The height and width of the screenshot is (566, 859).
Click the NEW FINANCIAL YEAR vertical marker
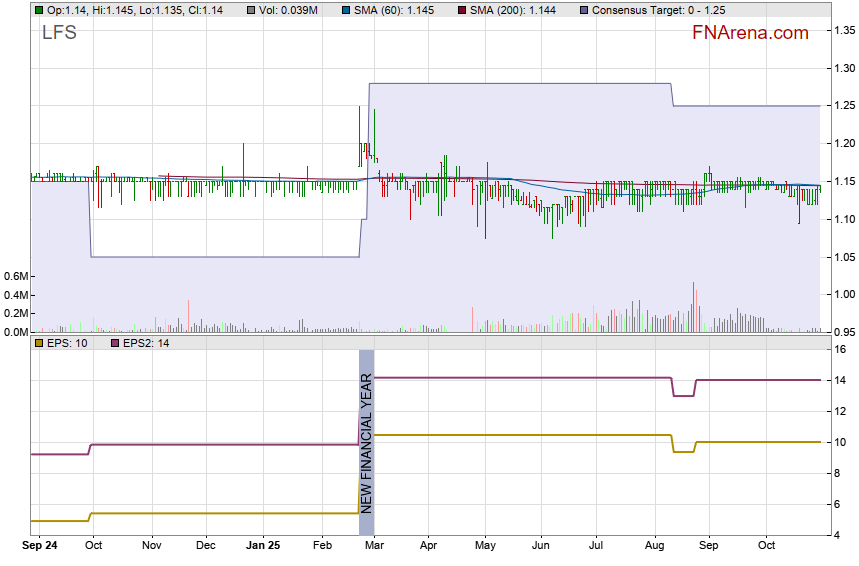coord(366,442)
